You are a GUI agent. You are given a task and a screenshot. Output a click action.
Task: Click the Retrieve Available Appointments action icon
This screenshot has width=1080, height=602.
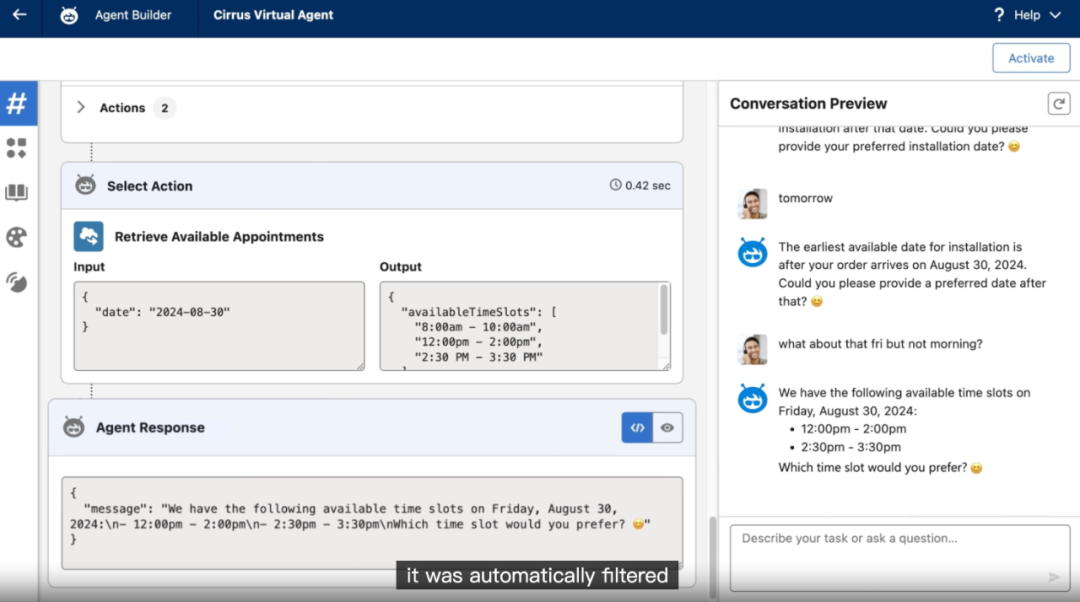point(89,236)
